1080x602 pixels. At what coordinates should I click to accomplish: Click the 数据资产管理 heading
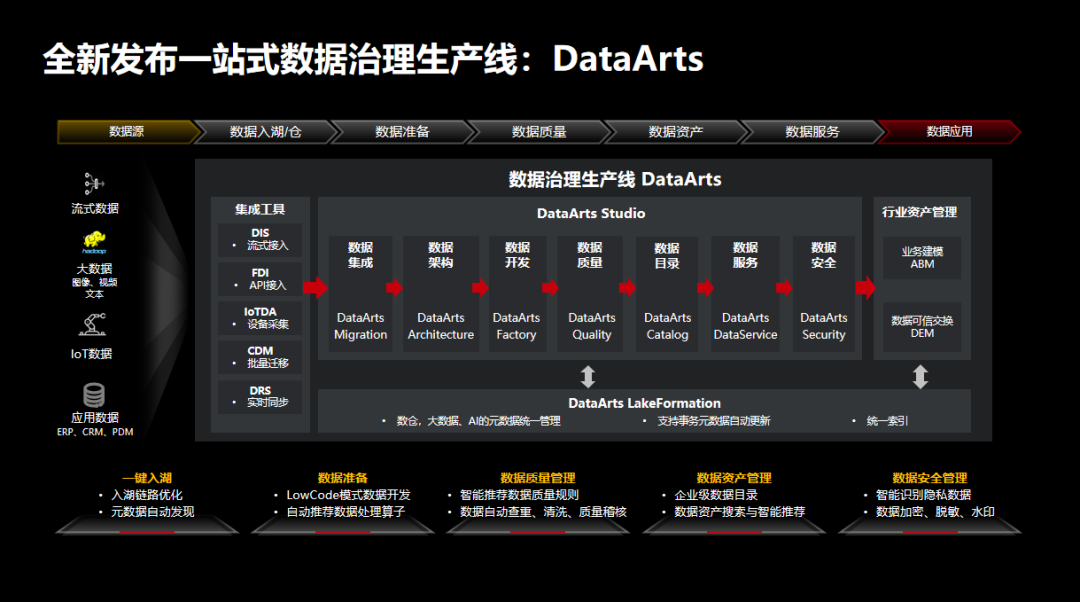[x=734, y=477]
